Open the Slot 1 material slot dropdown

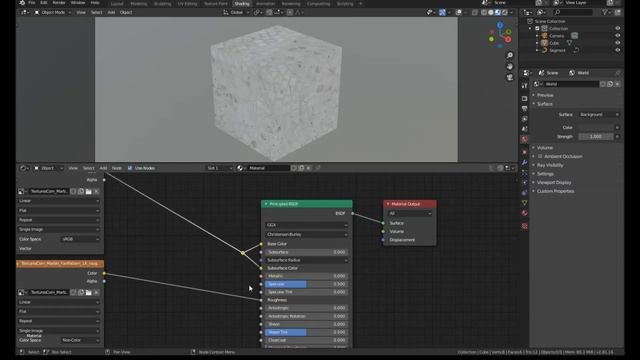pos(219,168)
